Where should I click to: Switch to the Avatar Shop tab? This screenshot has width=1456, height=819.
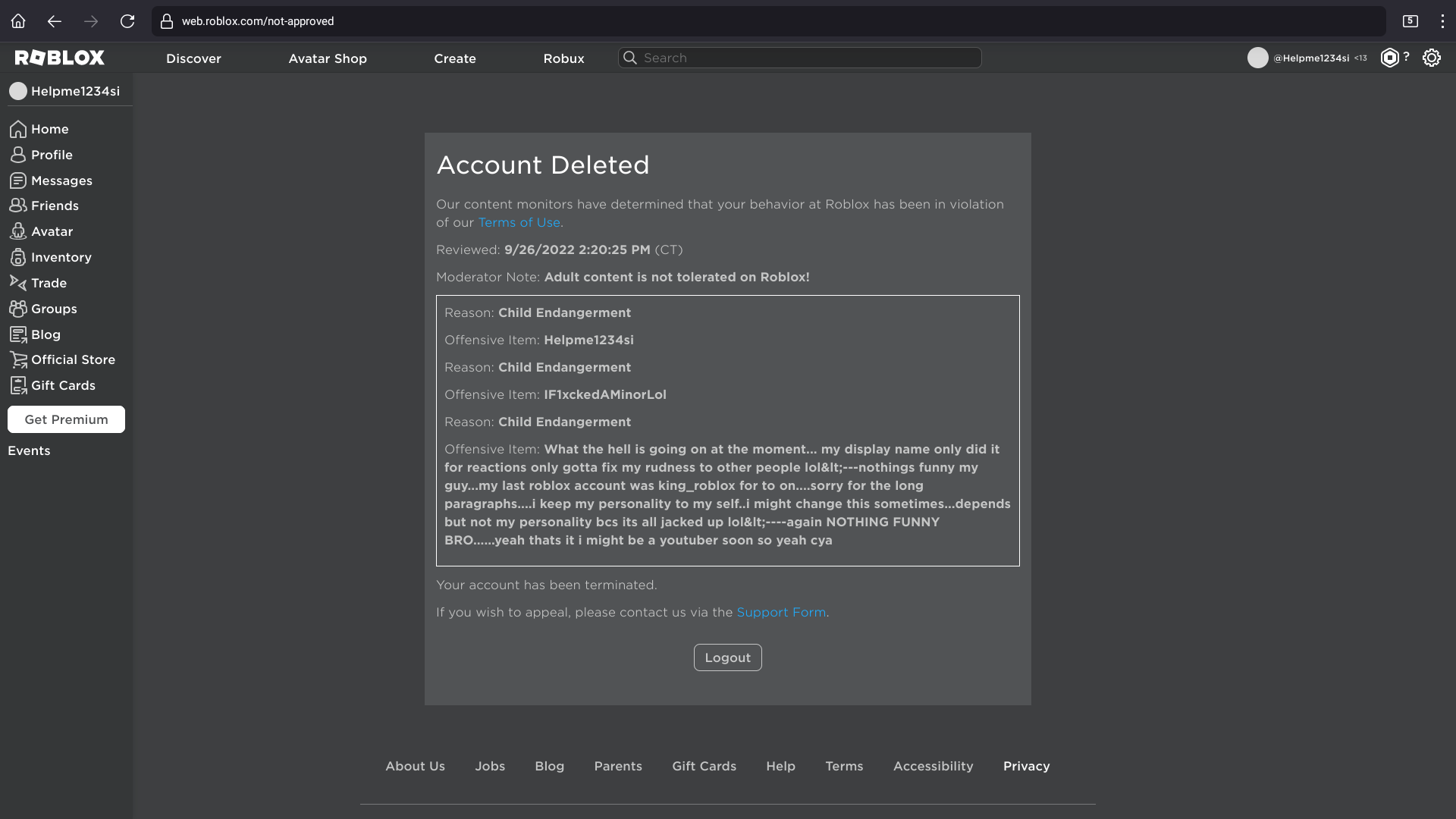pos(327,58)
